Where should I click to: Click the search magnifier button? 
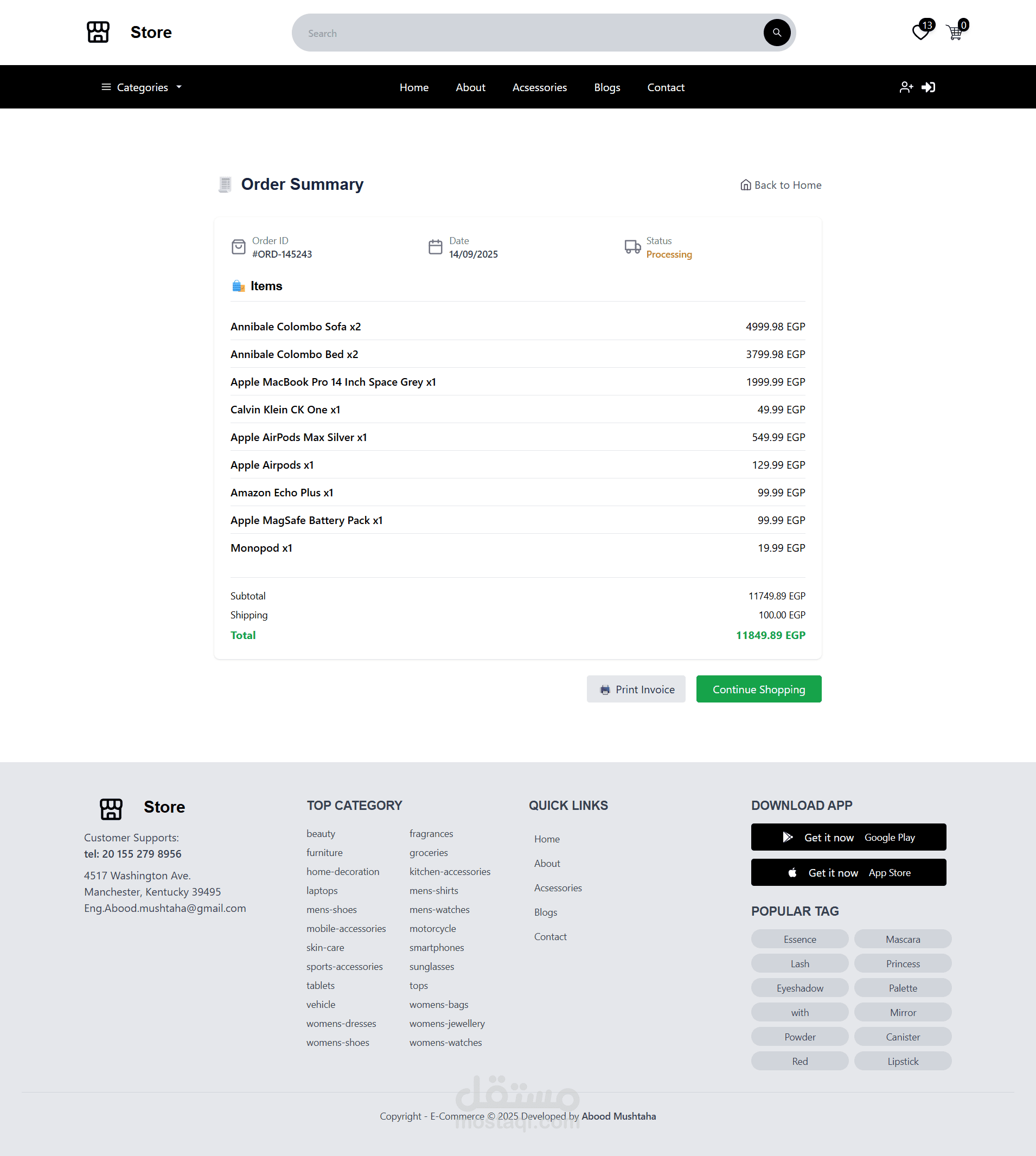tap(776, 33)
